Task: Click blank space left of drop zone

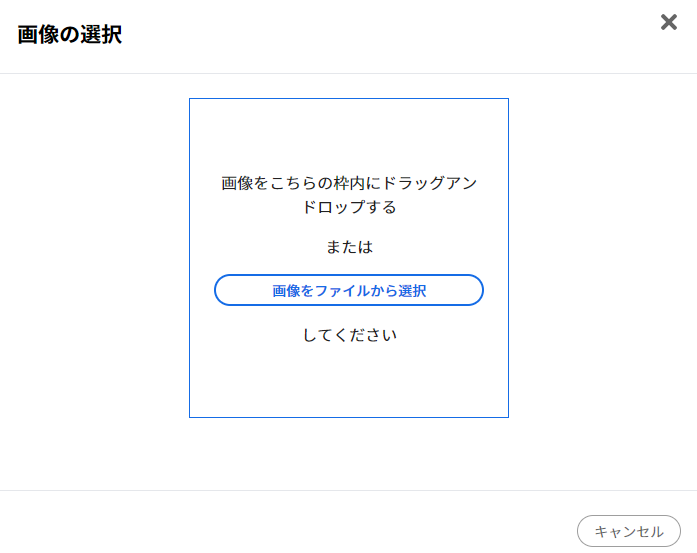Action: click(x=94, y=258)
